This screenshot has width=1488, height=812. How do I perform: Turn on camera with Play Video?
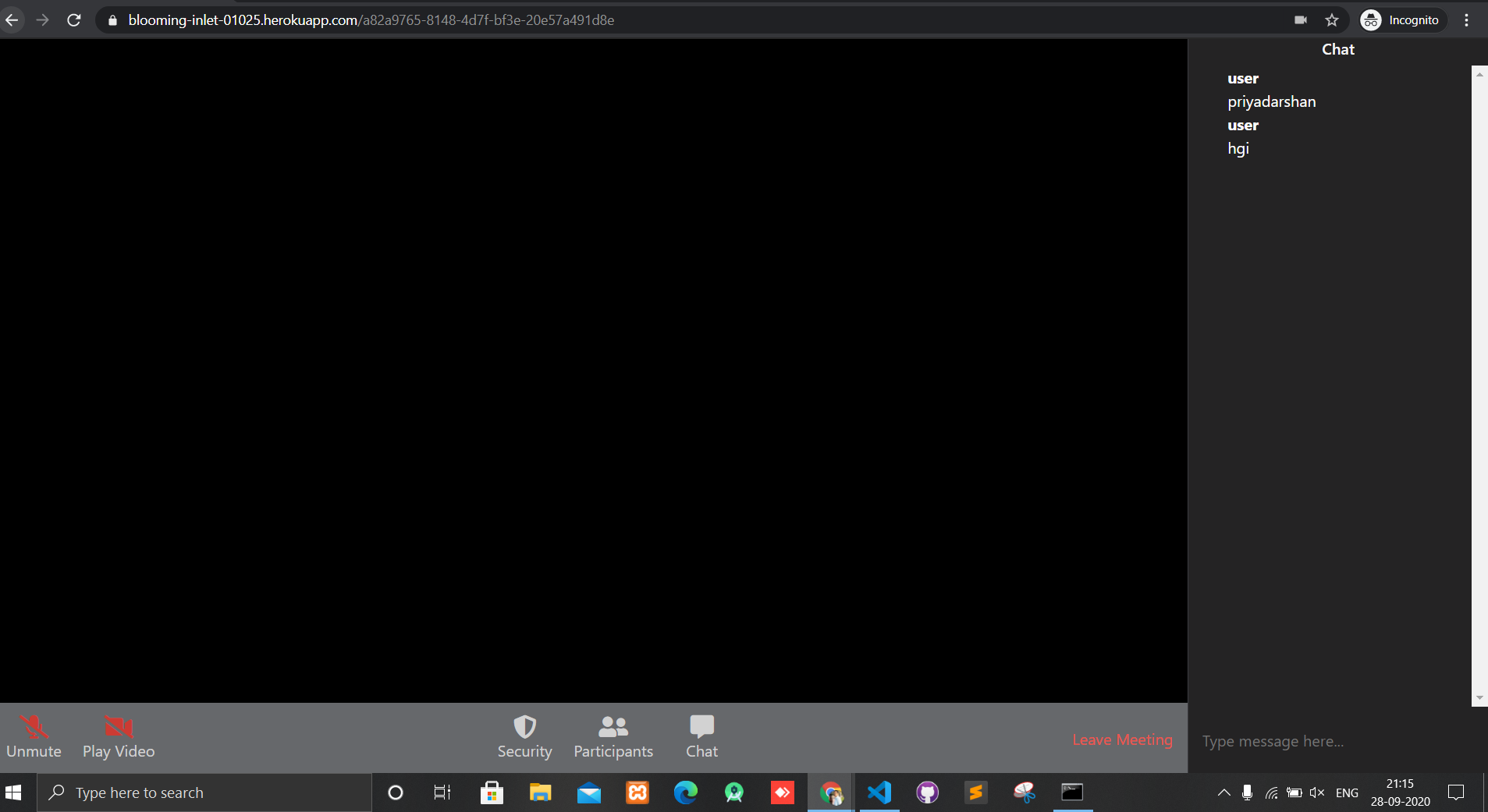pos(119,736)
